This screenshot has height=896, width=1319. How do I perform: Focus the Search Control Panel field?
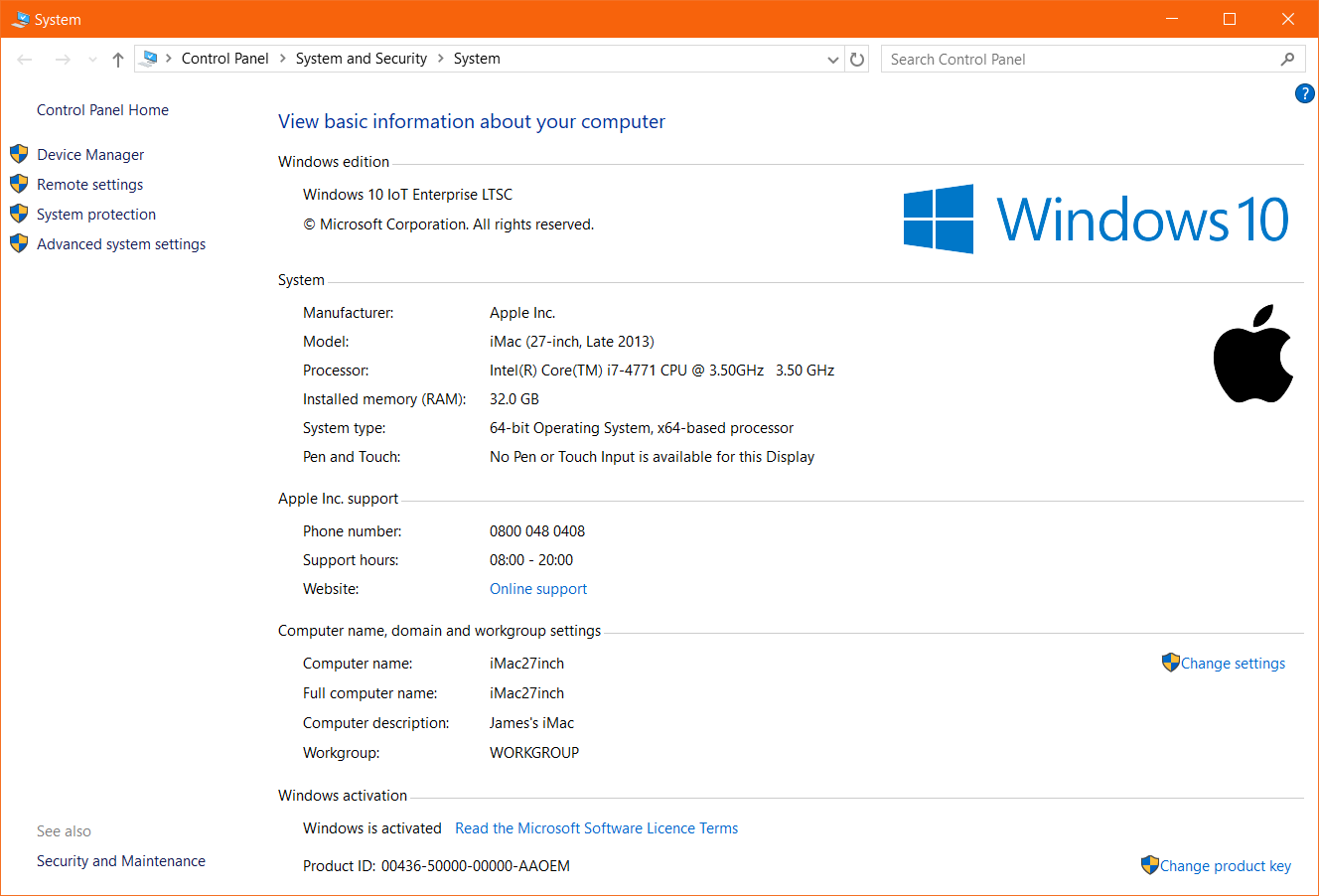[x=1081, y=60]
